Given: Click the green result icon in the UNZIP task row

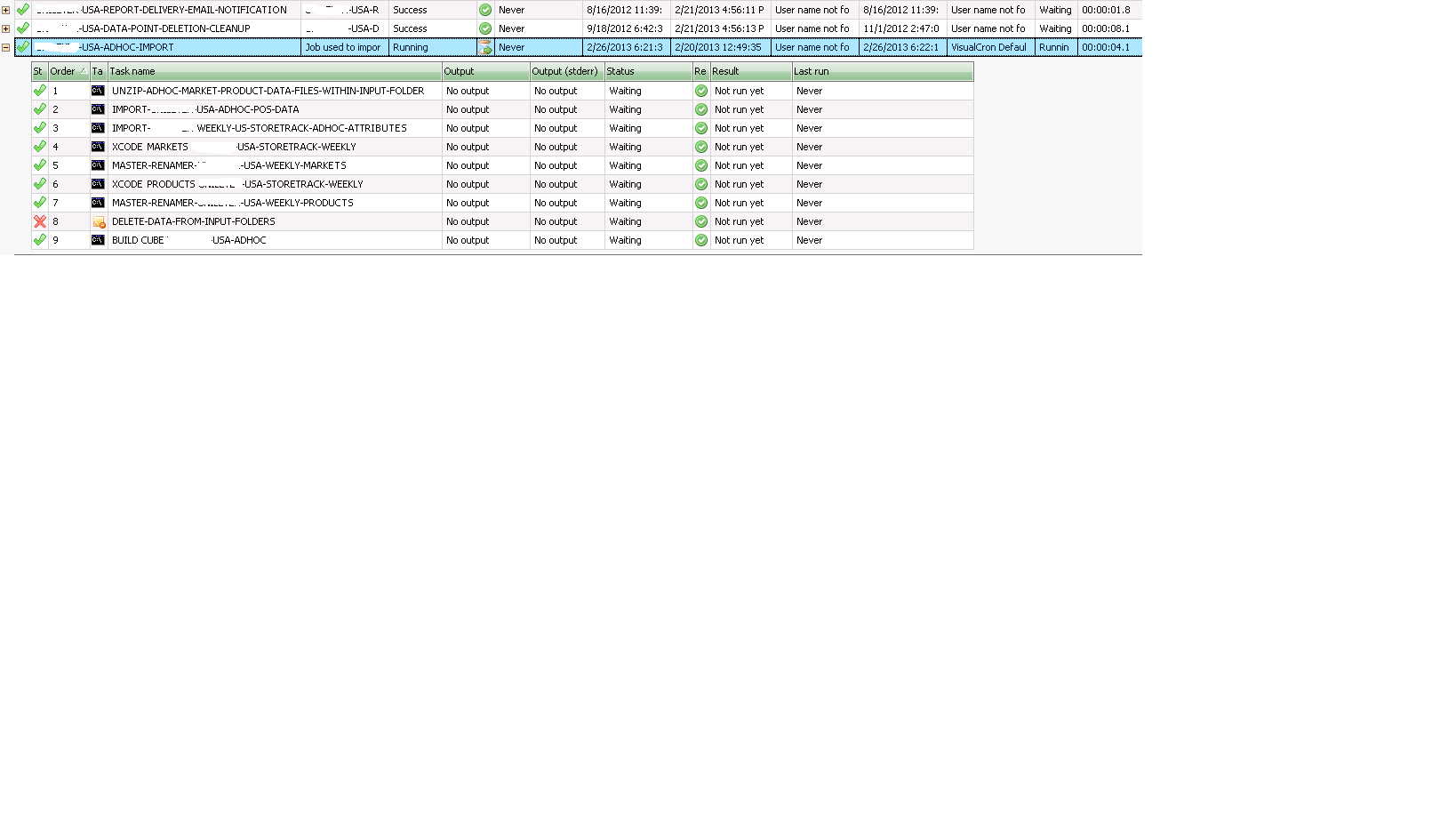Looking at the screenshot, I should (701, 91).
